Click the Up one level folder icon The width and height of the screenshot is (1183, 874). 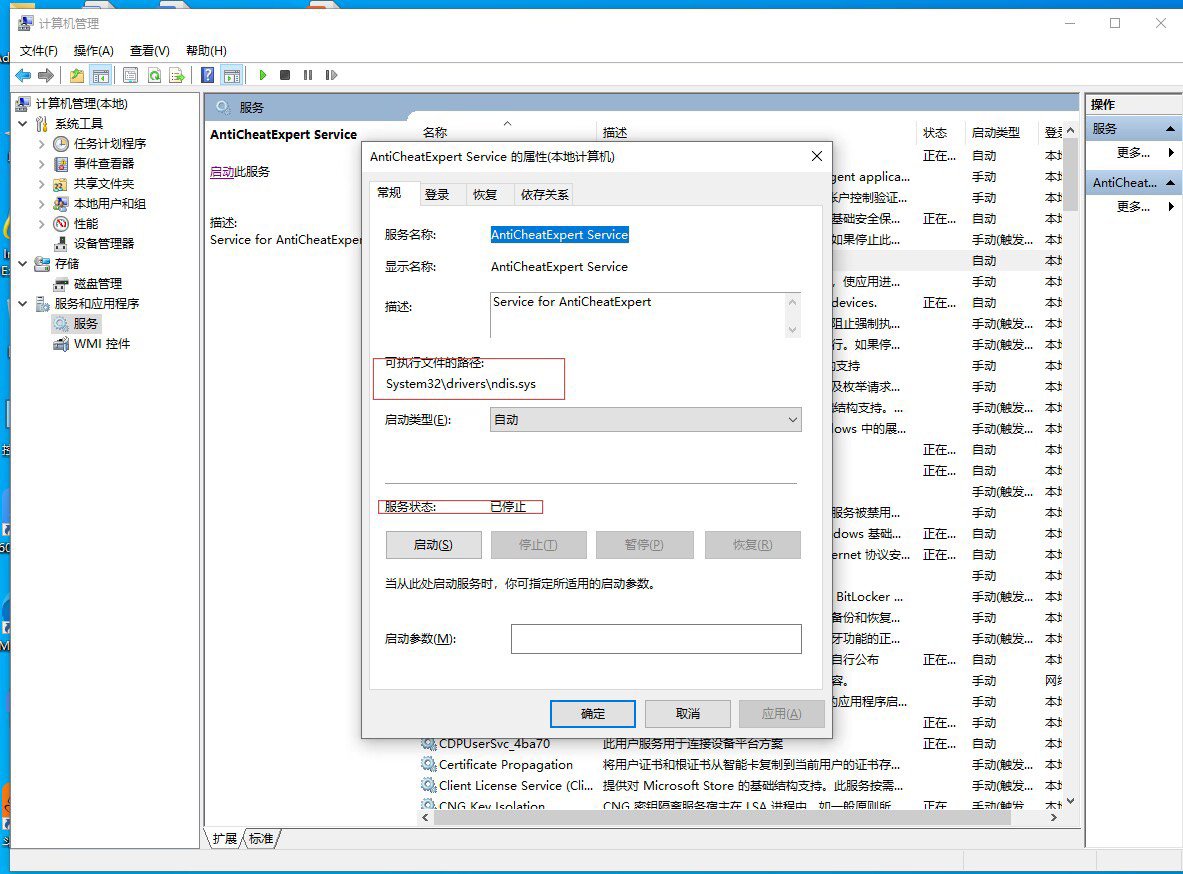[x=76, y=75]
